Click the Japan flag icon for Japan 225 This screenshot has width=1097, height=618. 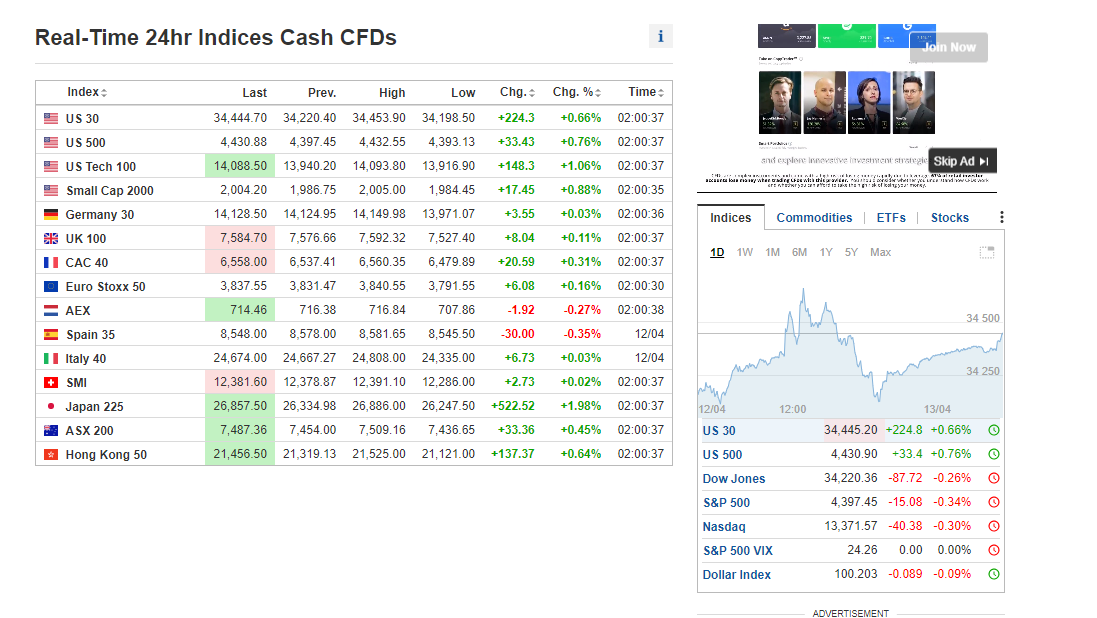click(51, 407)
